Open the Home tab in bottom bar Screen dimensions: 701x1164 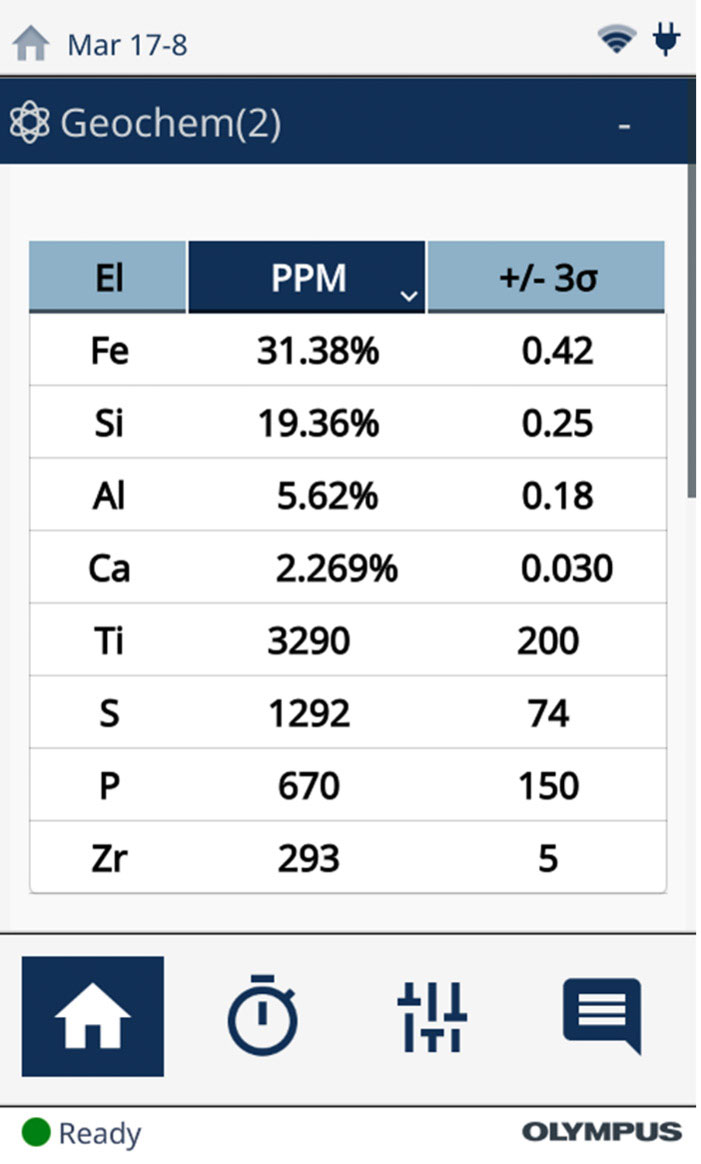tap(92, 1016)
